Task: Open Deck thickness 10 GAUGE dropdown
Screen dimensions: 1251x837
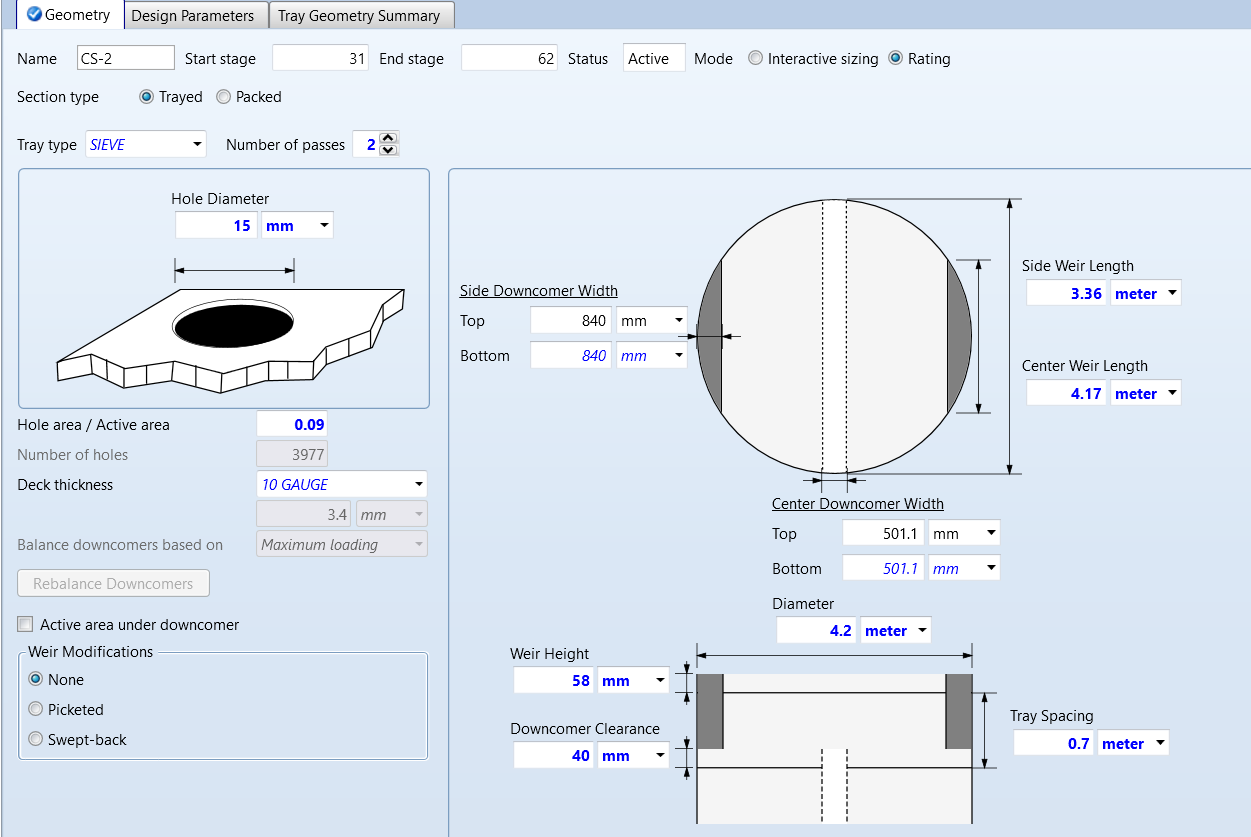Action: tap(342, 485)
